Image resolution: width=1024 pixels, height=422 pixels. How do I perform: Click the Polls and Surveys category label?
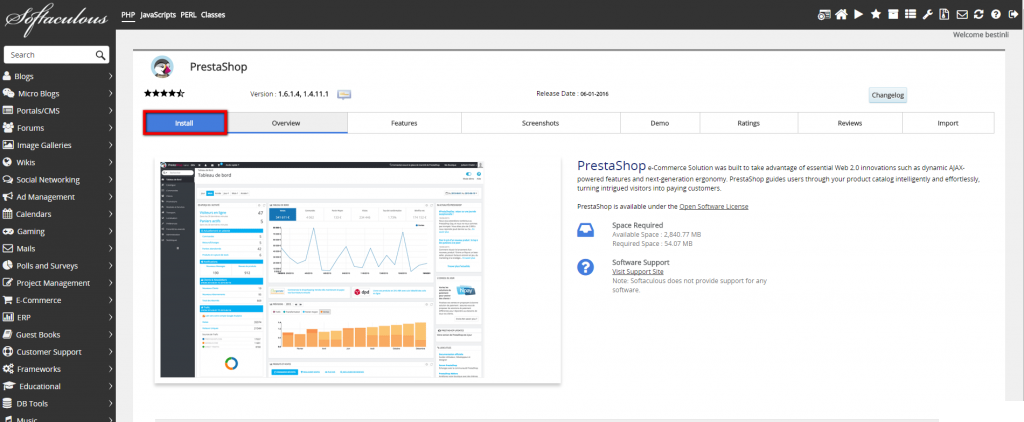tap(48, 266)
